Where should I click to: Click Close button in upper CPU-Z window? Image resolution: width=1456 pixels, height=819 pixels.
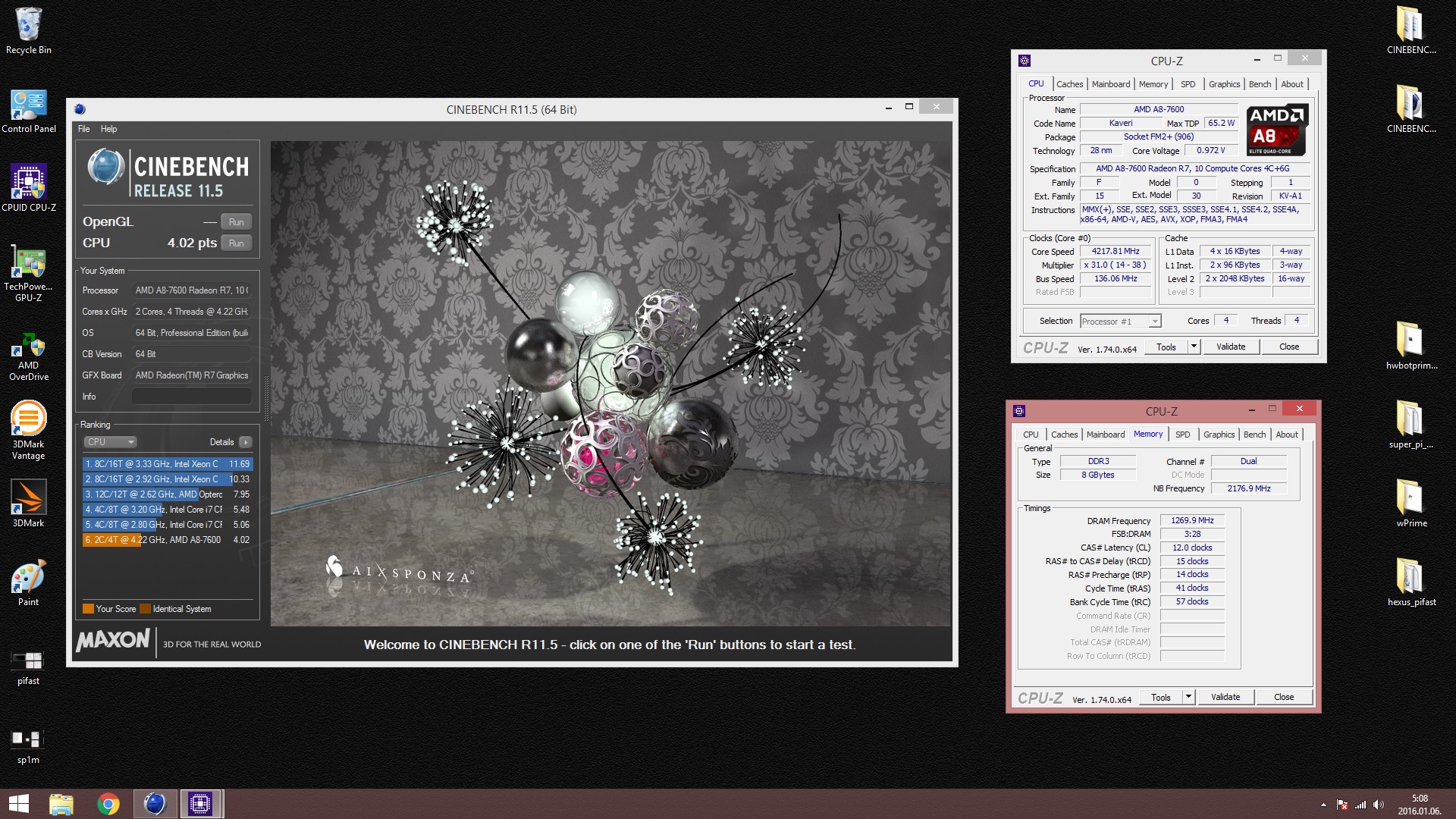pos(1288,347)
